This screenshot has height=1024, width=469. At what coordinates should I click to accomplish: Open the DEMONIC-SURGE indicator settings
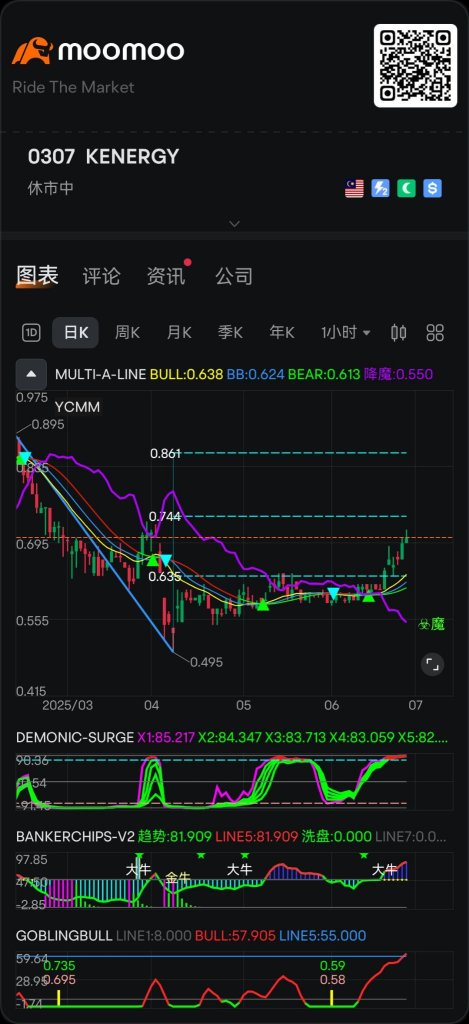[75, 738]
